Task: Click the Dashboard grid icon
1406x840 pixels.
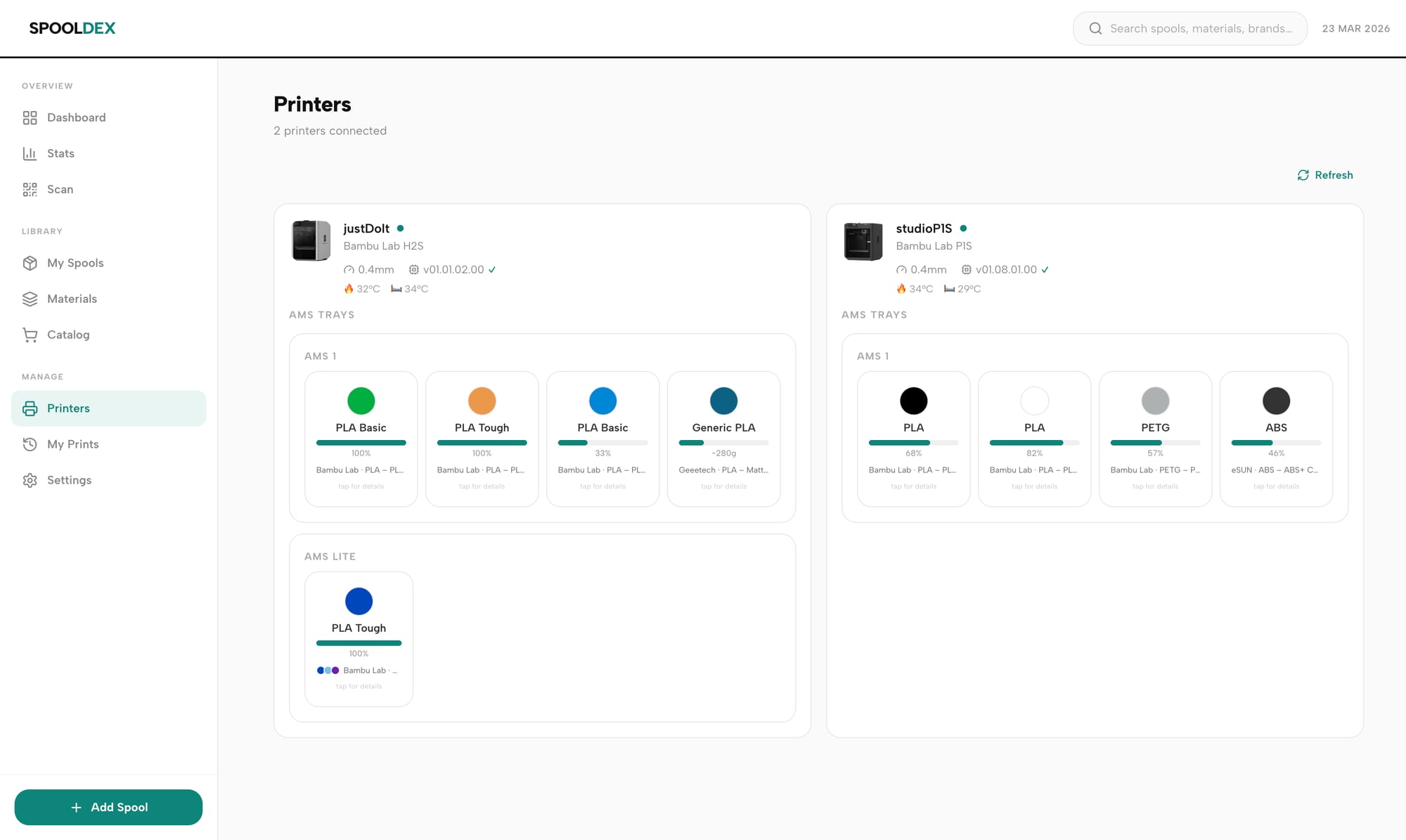Action: (x=30, y=117)
